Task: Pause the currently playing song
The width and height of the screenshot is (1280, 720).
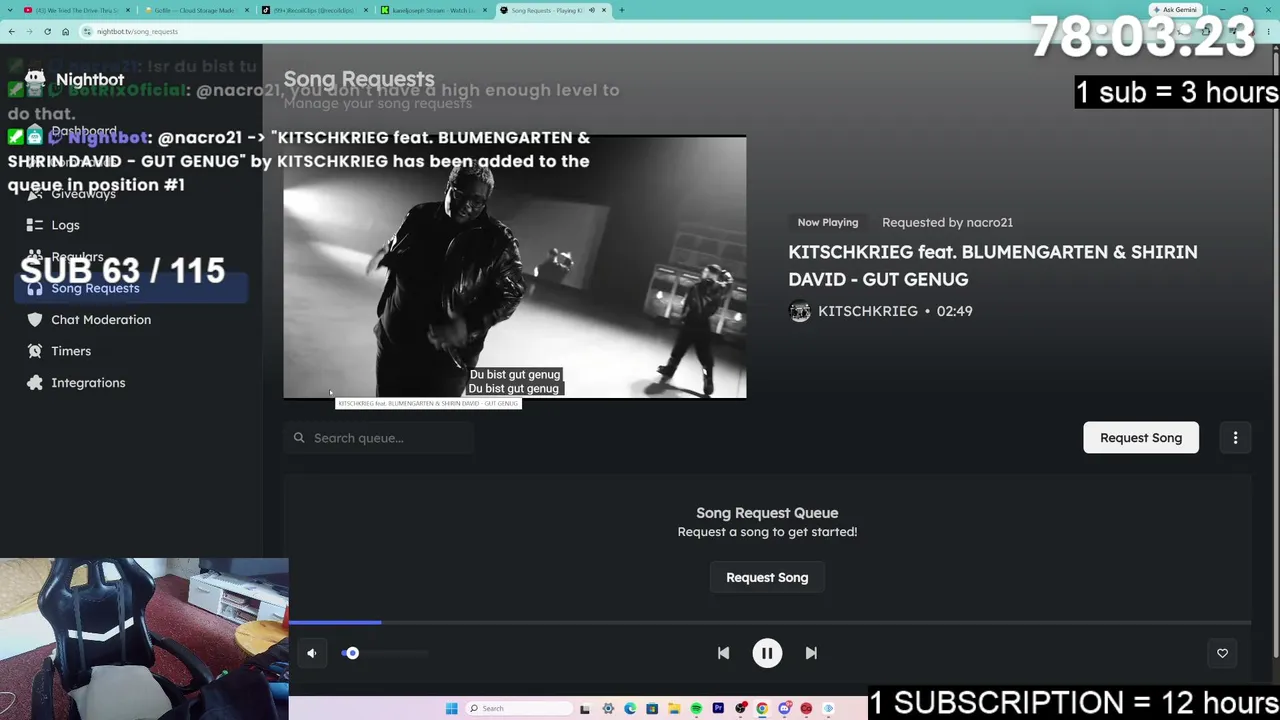Action: (767, 653)
